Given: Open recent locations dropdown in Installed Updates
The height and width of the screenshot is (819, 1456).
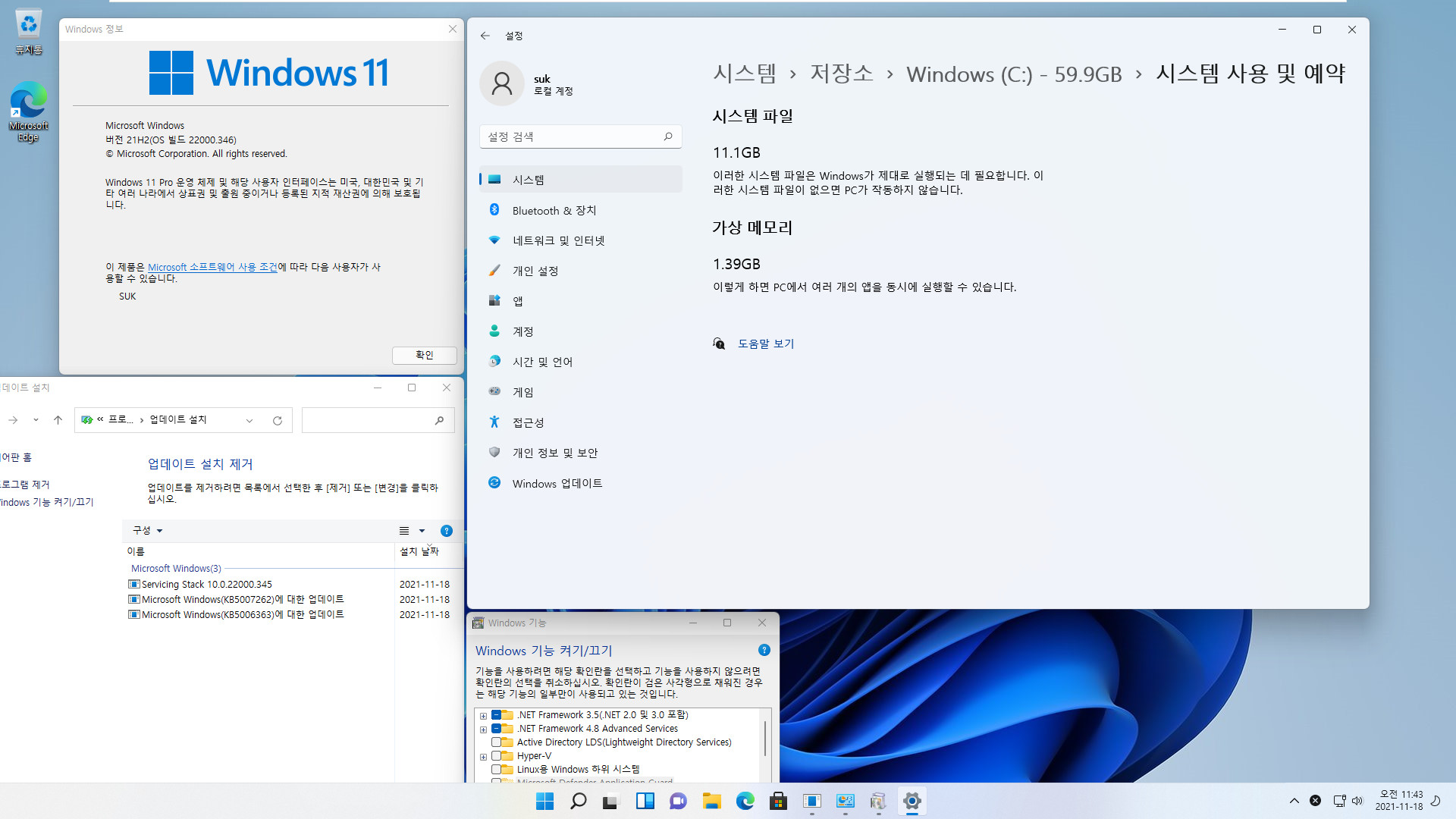Looking at the screenshot, I should coord(36,420).
